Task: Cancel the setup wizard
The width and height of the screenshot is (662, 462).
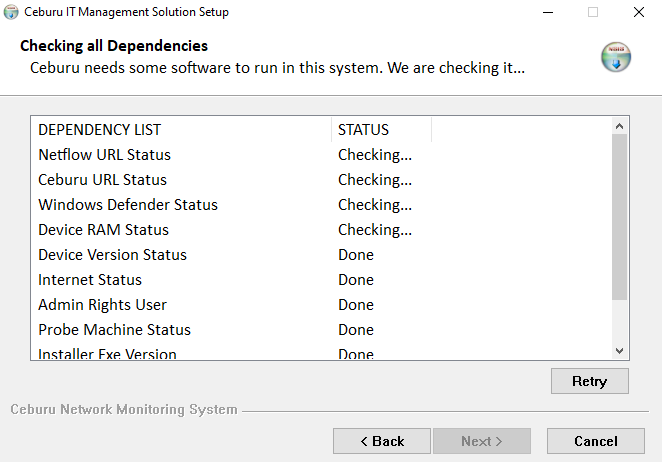Action: coord(596,441)
